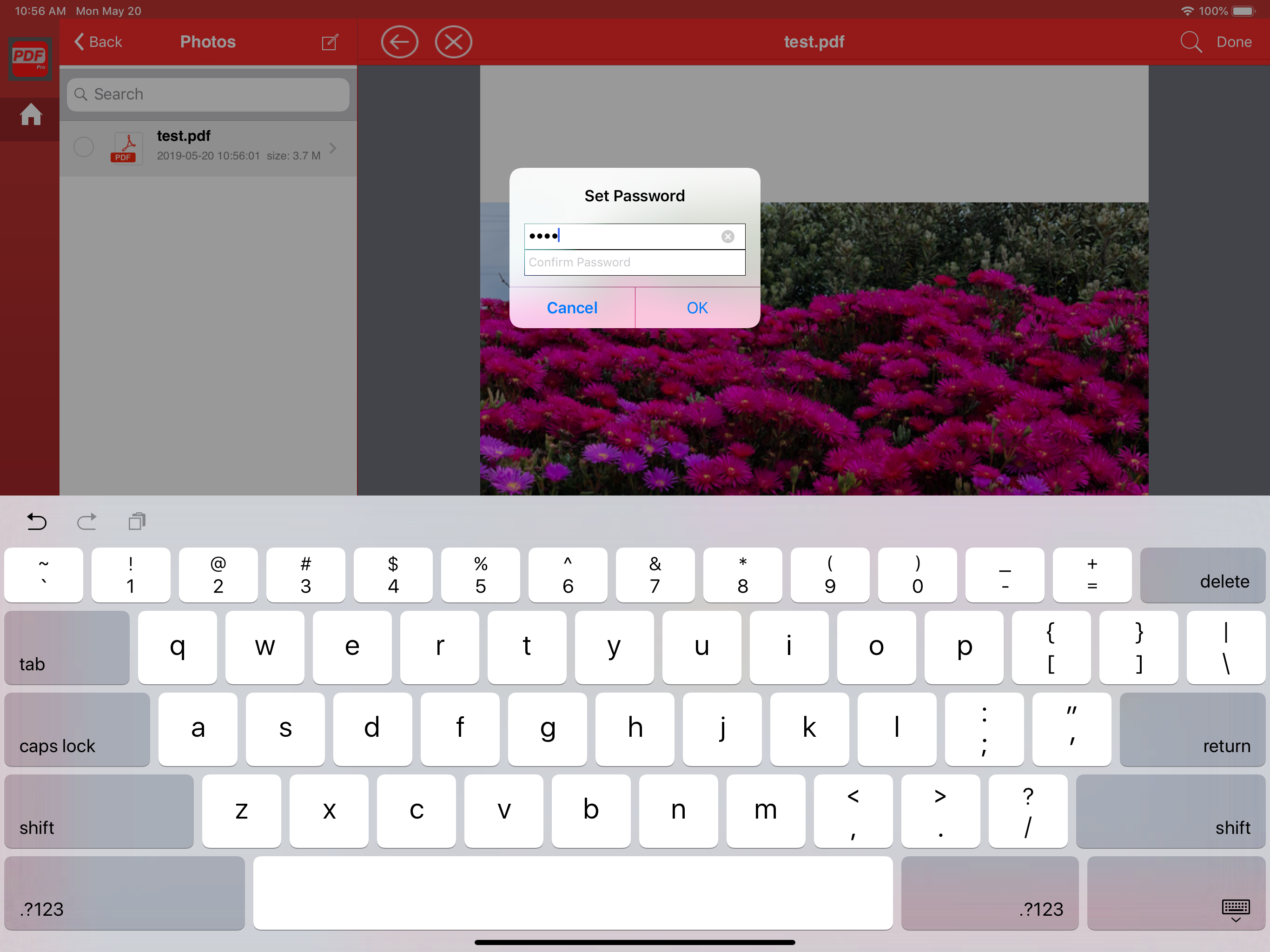Tap the delete key on keyboard
The width and height of the screenshot is (1270, 952).
[x=1202, y=575]
